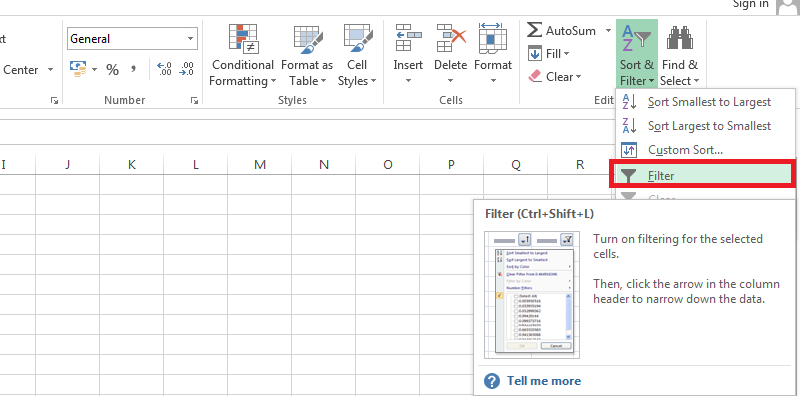This screenshot has height=396, width=800.
Task: Click the AutoSum sigma icon
Action: tap(534, 30)
